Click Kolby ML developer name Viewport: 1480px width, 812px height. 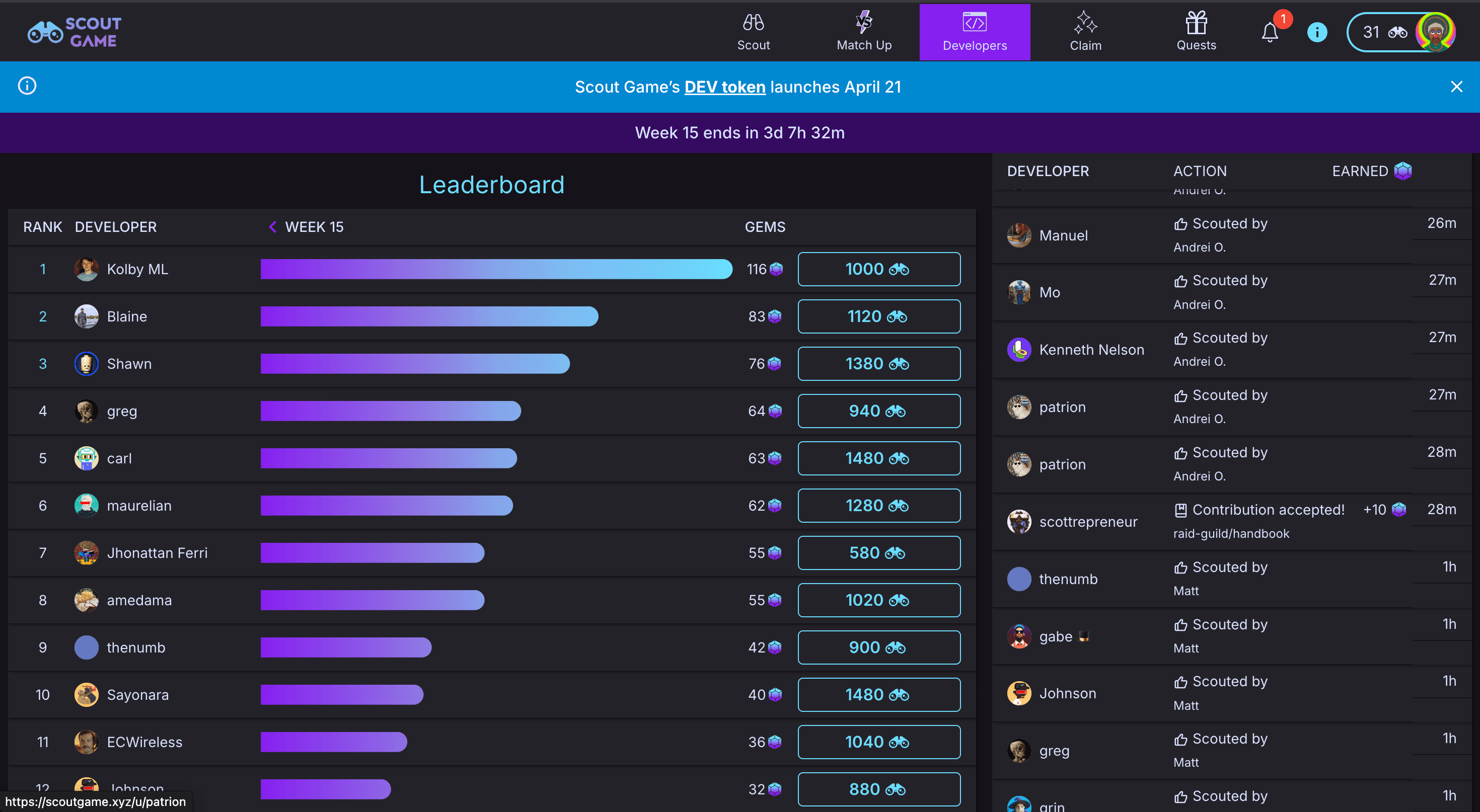(x=137, y=269)
